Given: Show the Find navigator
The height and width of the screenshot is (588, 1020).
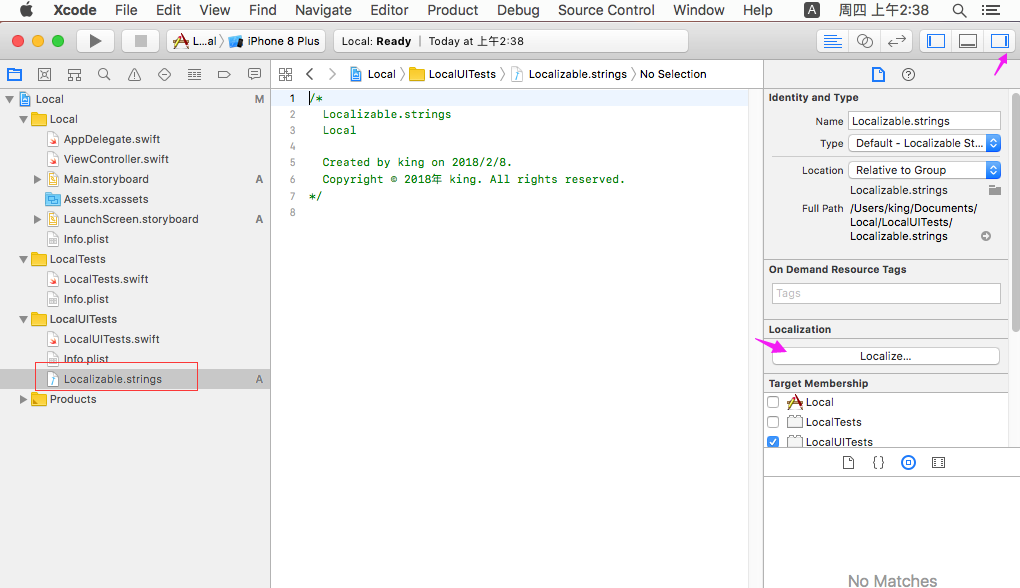Looking at the screenshot, I should 104,74.
